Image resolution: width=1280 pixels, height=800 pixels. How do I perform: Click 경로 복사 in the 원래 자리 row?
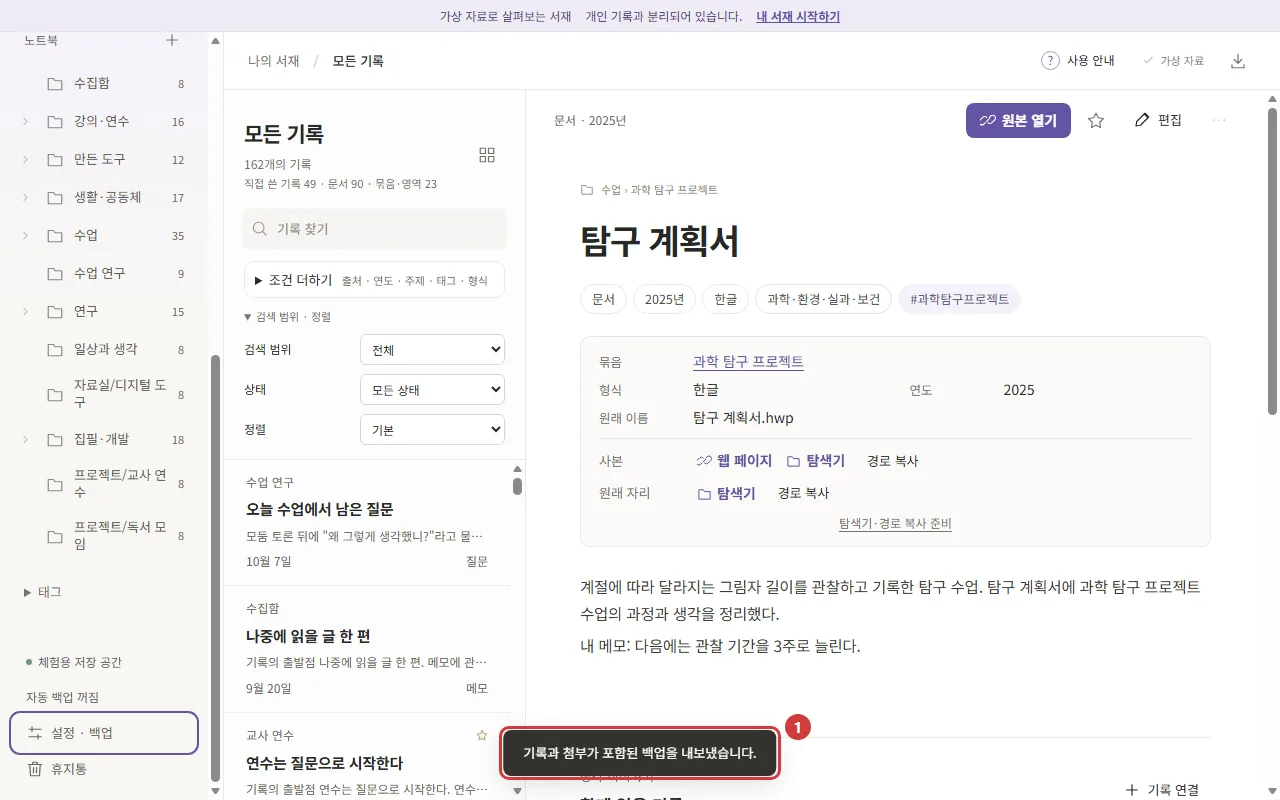[x=804, y=493]
